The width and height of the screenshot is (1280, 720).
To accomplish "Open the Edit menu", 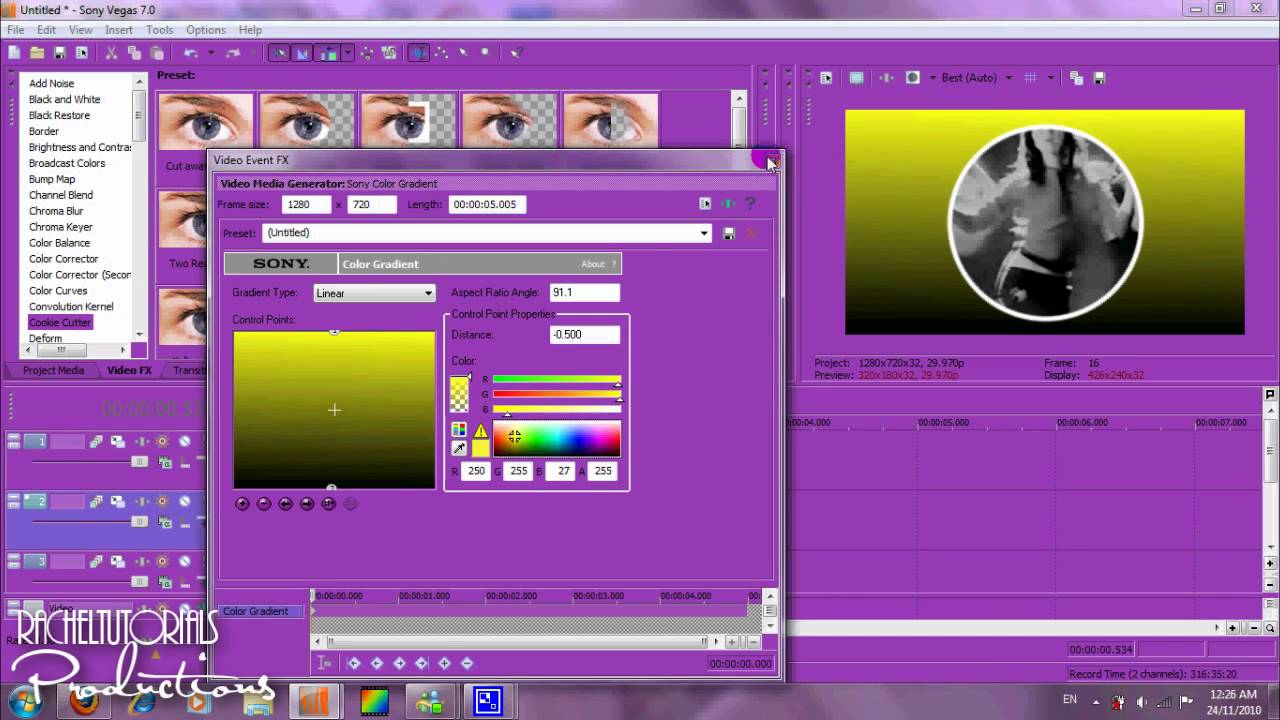I will click(47, 30).
